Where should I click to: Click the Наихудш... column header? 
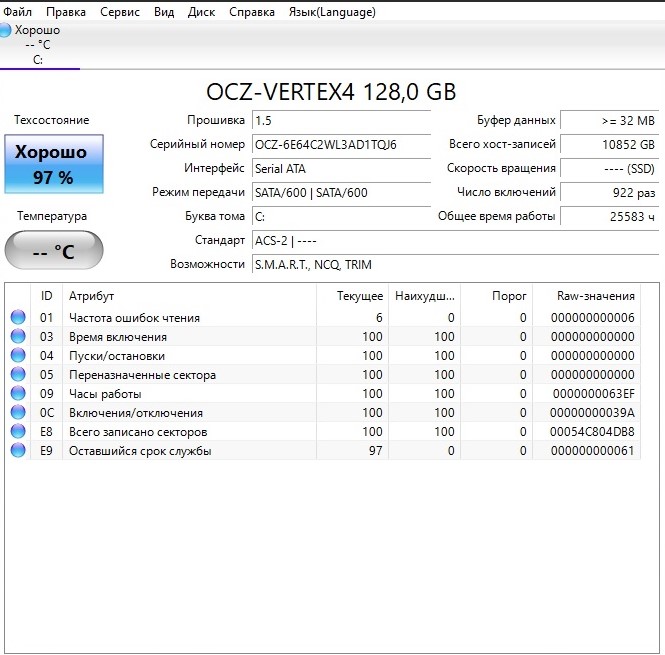coord(424,296)
